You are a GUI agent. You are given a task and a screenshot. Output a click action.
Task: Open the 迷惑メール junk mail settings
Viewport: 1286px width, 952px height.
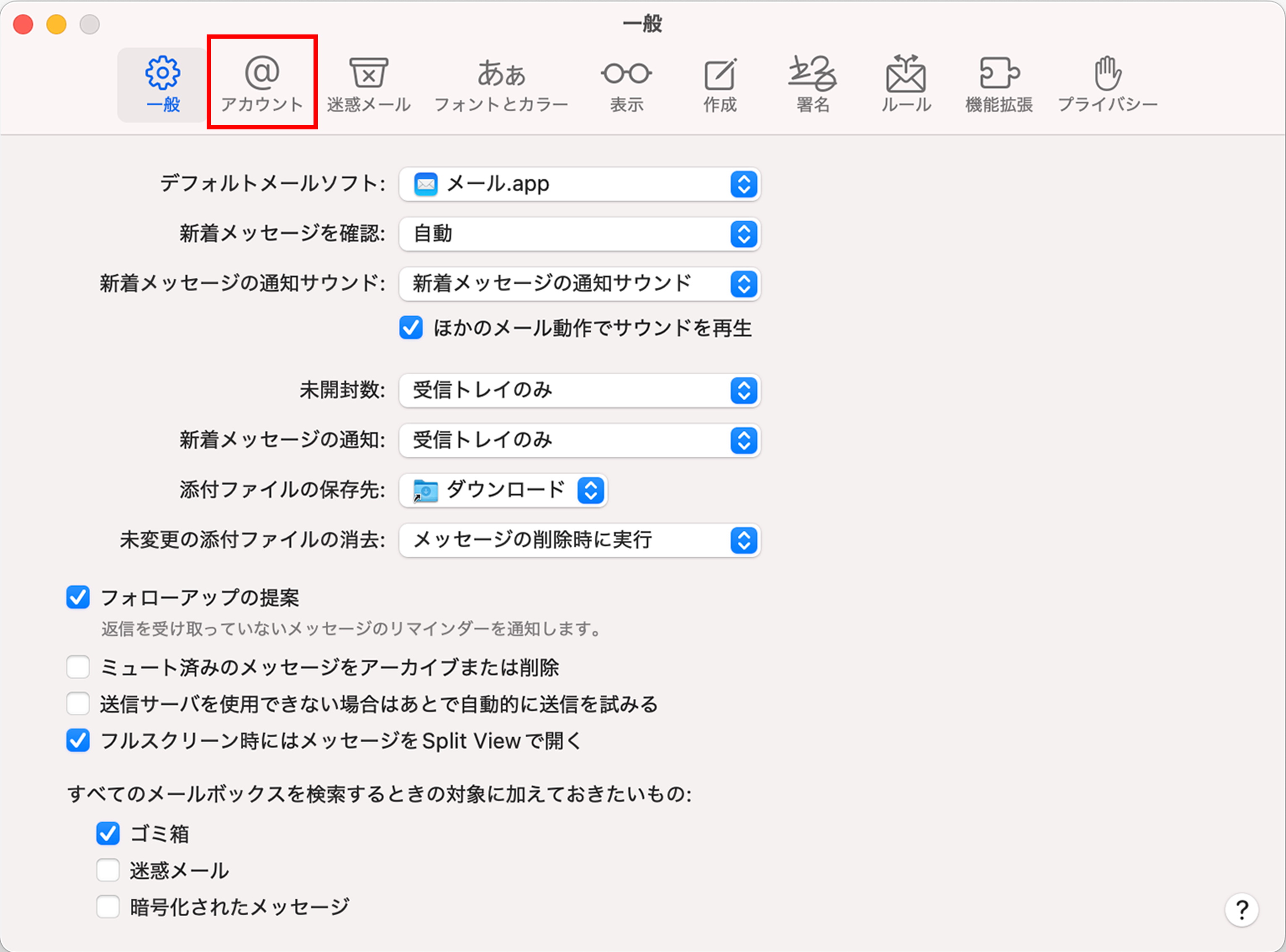[368, 85]
